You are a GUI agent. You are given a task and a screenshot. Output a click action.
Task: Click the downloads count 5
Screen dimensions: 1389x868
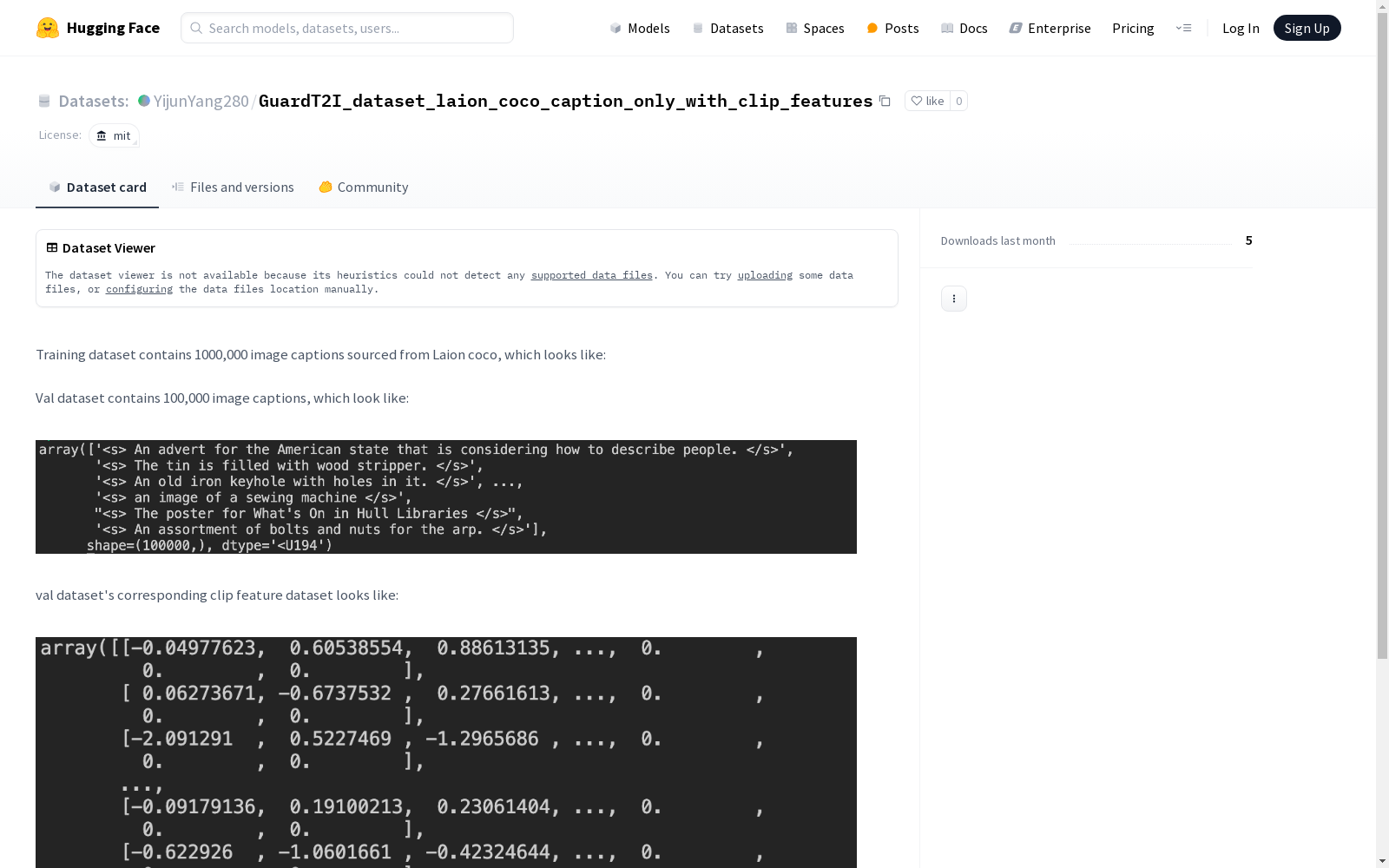coord(1248,240)
